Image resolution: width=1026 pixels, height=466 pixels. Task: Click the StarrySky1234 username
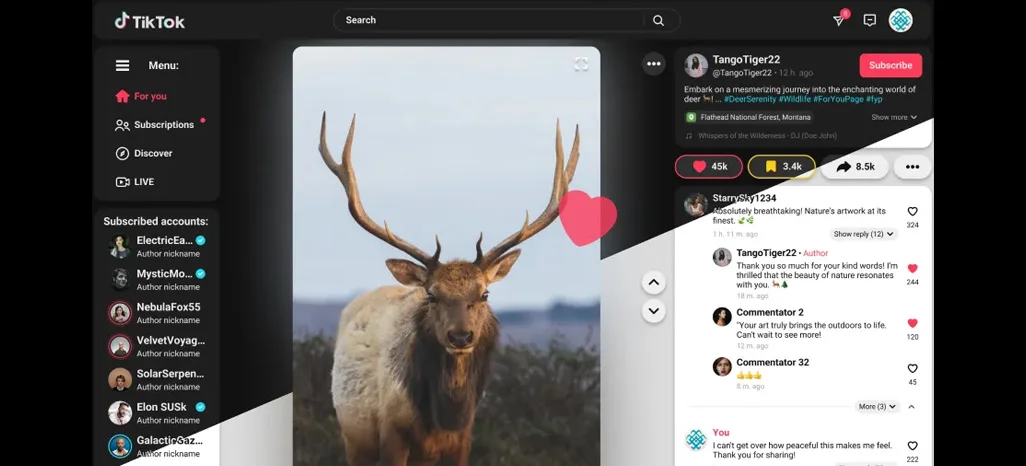pos(745,198)
